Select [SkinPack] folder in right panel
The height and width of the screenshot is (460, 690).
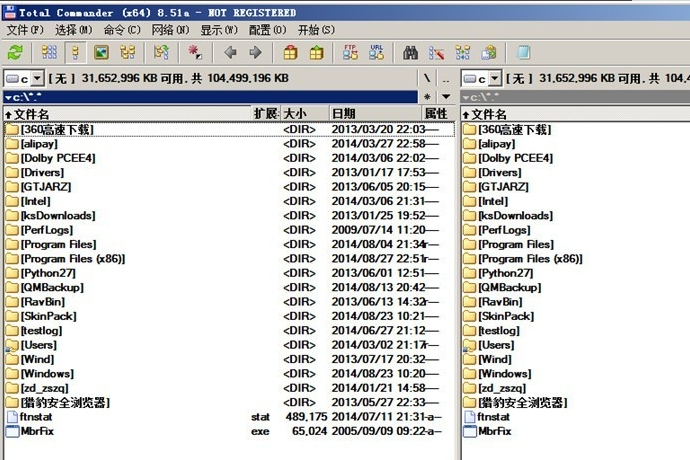tap(576, 316)
